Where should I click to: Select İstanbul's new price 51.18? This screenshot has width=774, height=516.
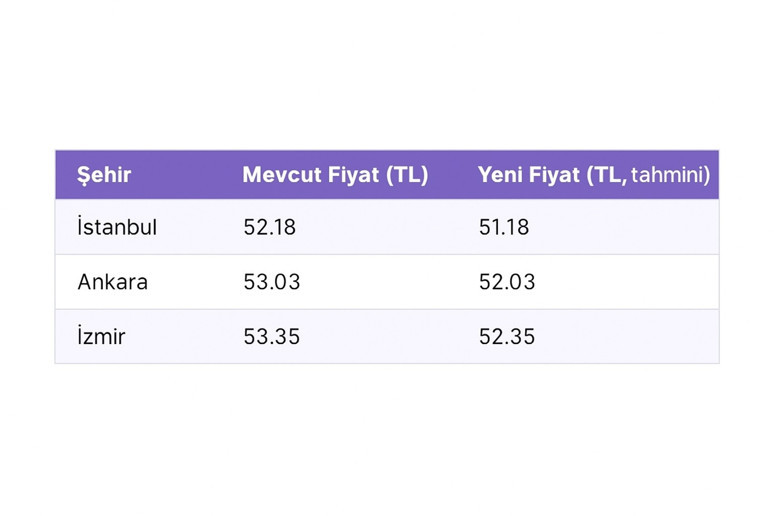504,227
